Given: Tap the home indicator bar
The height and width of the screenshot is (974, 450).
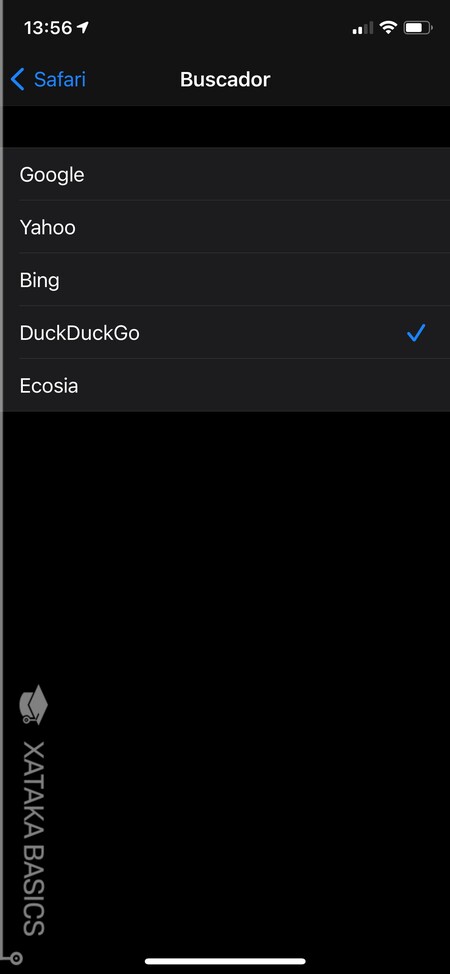Looking at the screenshot, I should (225, 961).
